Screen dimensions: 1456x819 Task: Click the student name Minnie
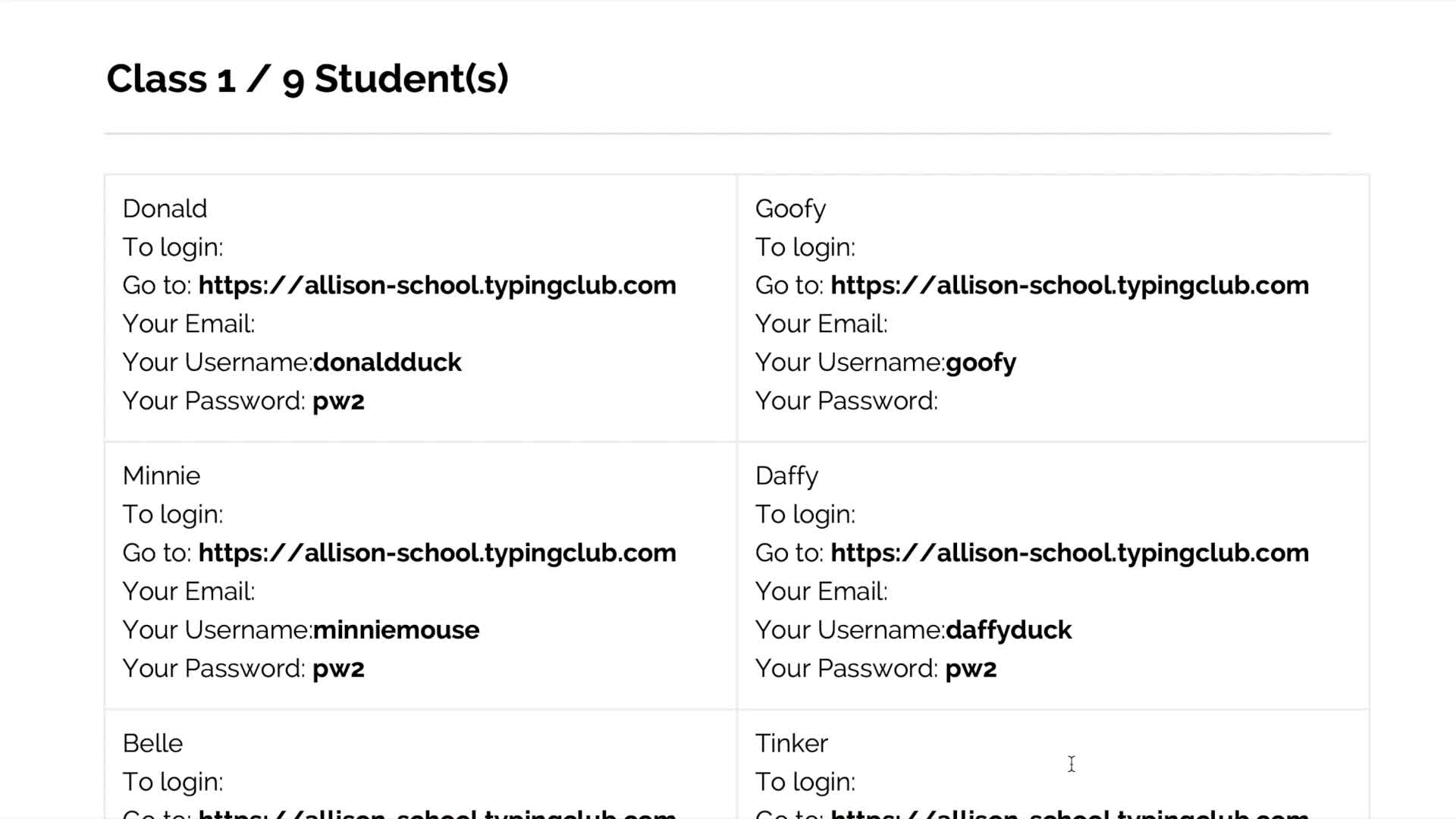pos(162,475)
